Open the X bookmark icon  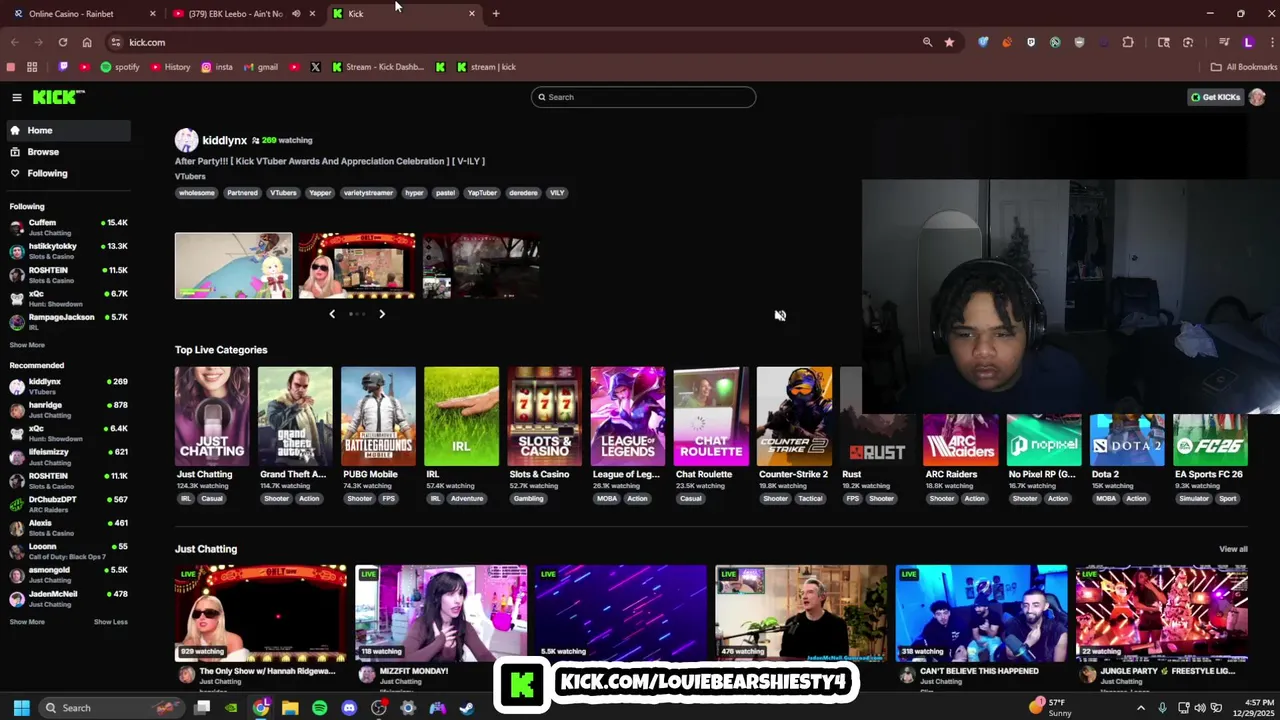(x=315, y=67)
